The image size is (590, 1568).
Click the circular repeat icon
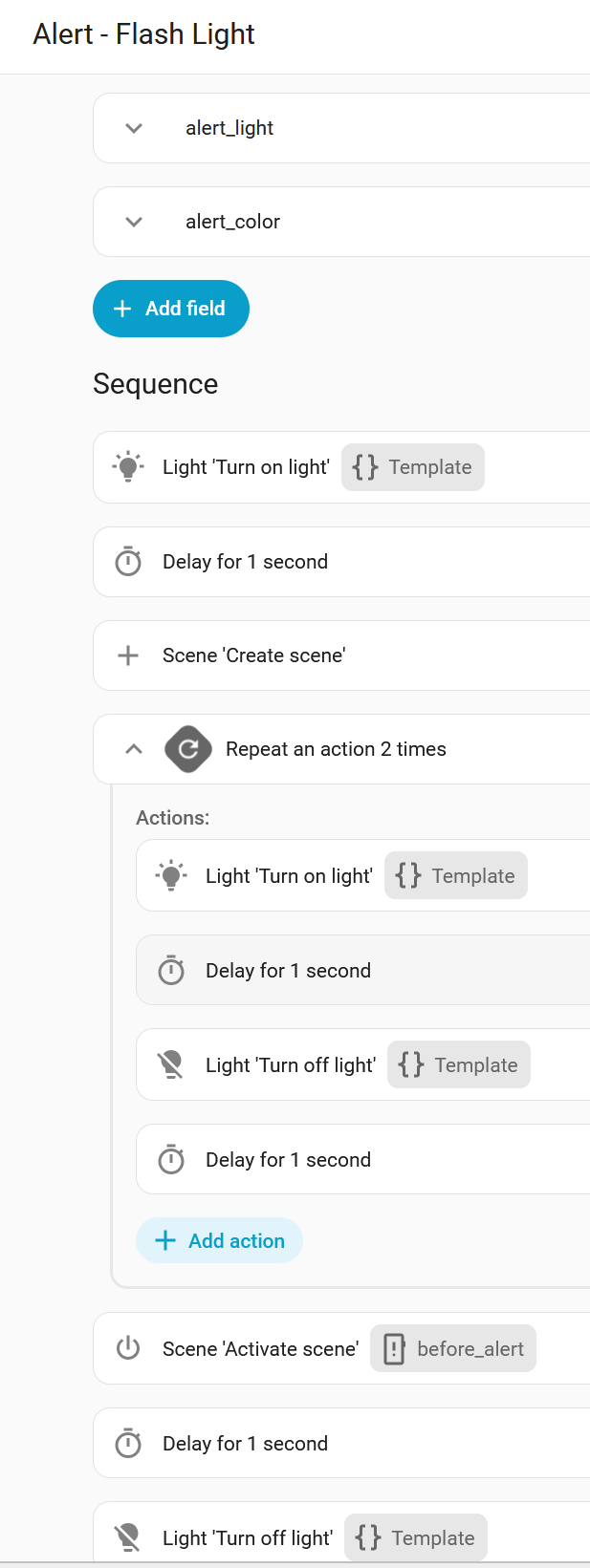click(188, 749)
